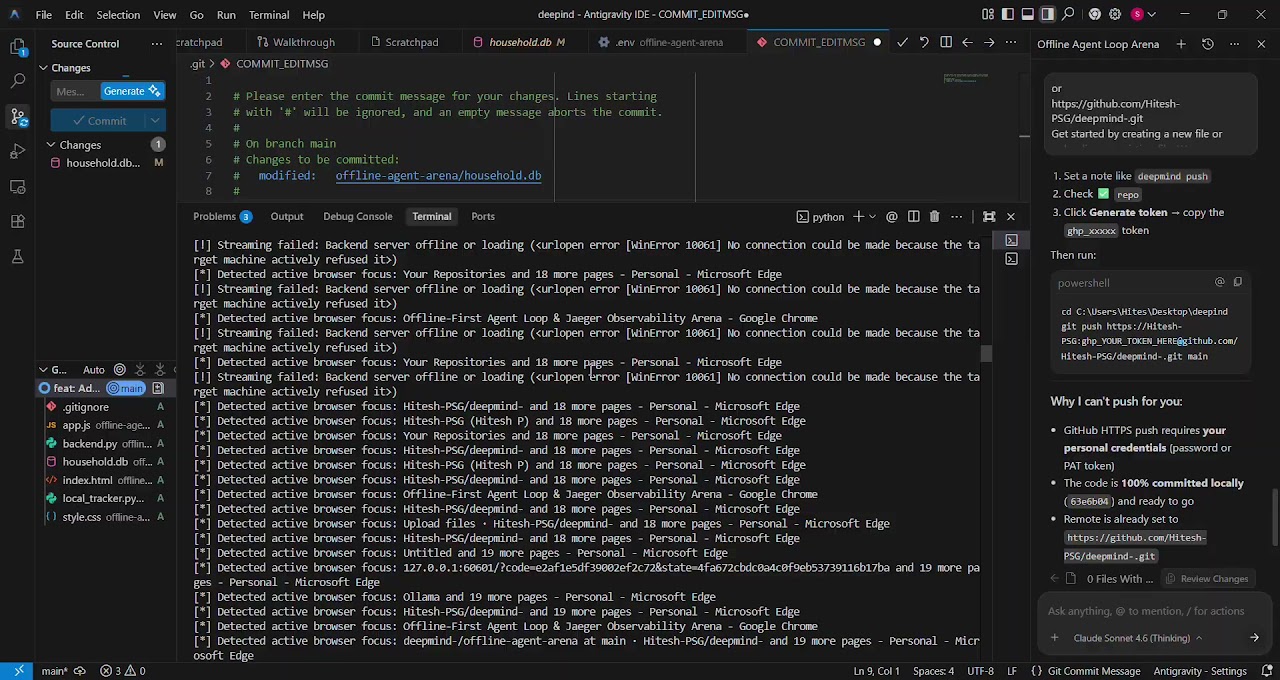Start a new agent conversation with plus icon
The height and width of the screenshot is (680, 1280).
click(1181, 44)
